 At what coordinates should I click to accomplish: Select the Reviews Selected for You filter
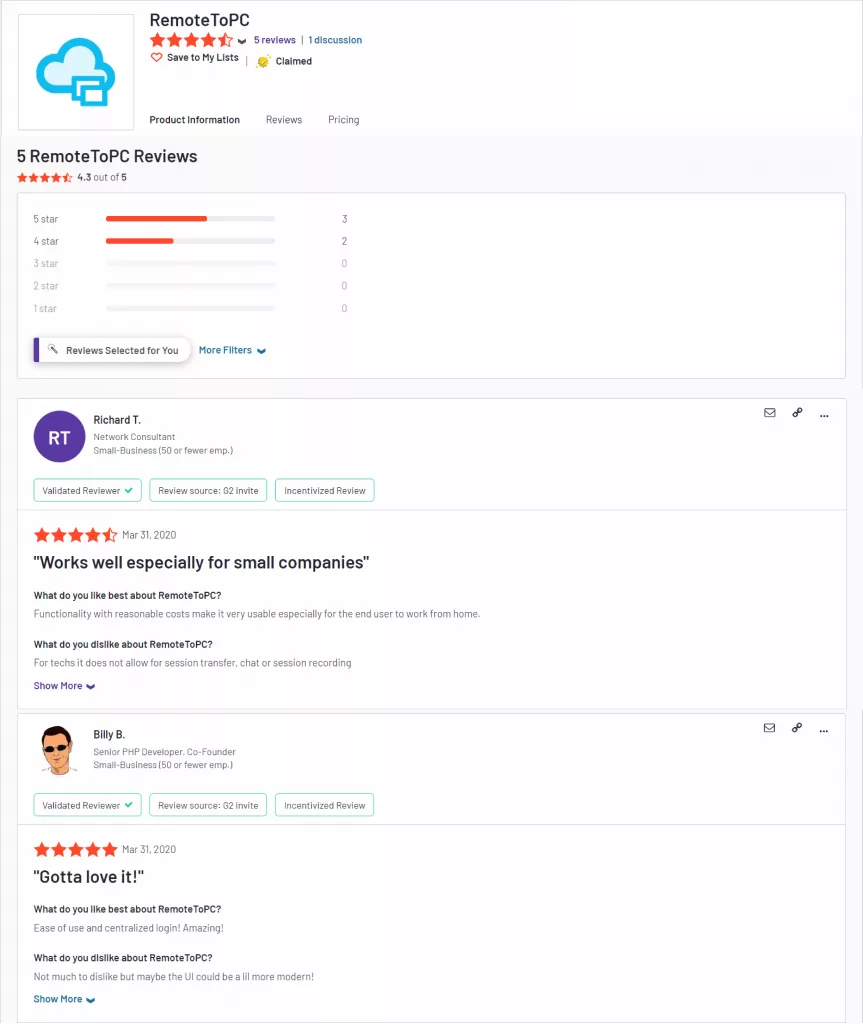pos(112,350)
